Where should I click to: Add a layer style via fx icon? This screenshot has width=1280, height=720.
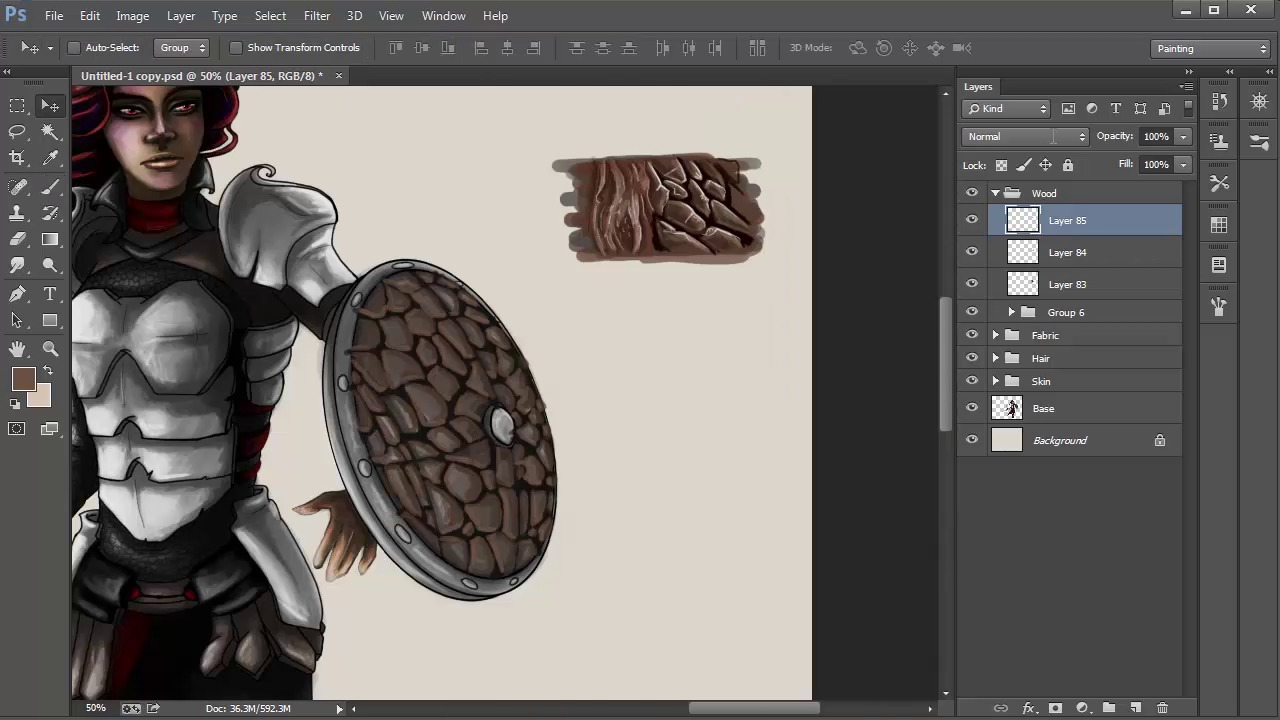(1027, 708)
